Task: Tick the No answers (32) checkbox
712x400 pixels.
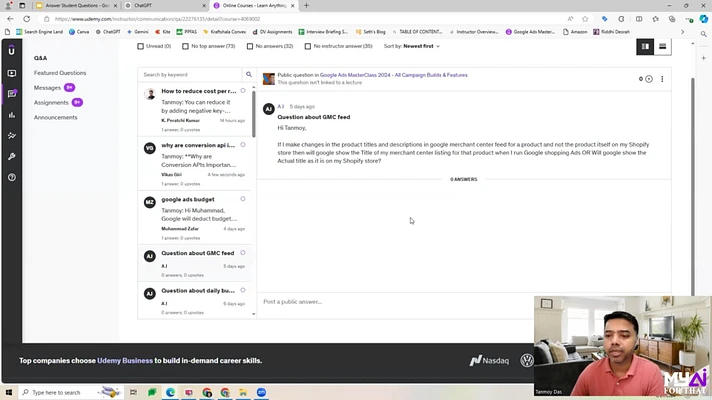Action: (250, 46)
